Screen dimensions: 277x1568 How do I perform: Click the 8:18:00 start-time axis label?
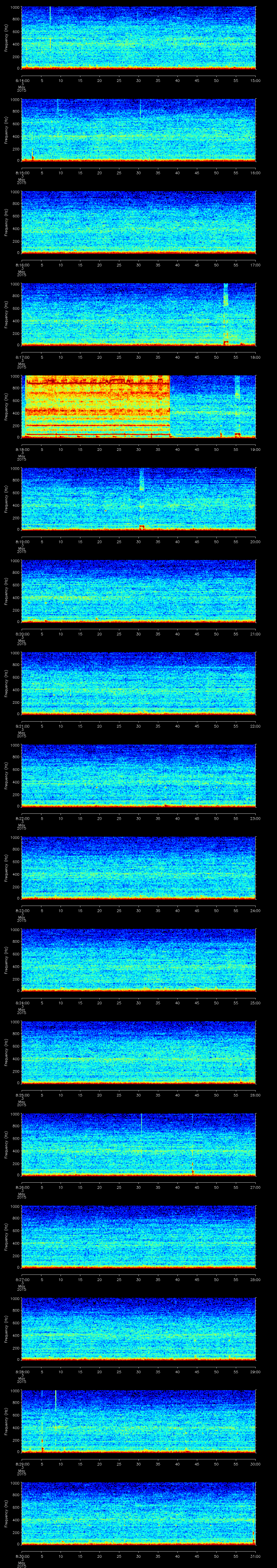[x=22, y=449]
